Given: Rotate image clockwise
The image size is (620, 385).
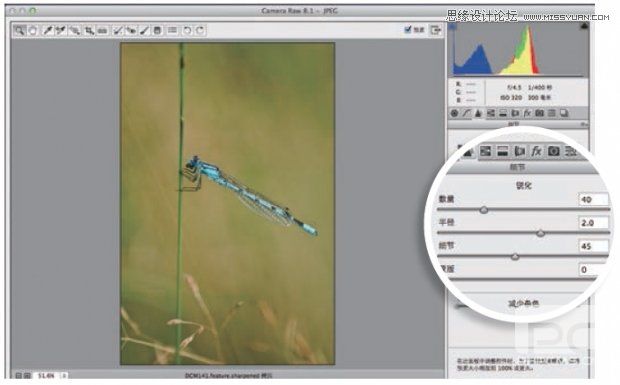Looking at the screenshot, I should click(x=200, y=30).
